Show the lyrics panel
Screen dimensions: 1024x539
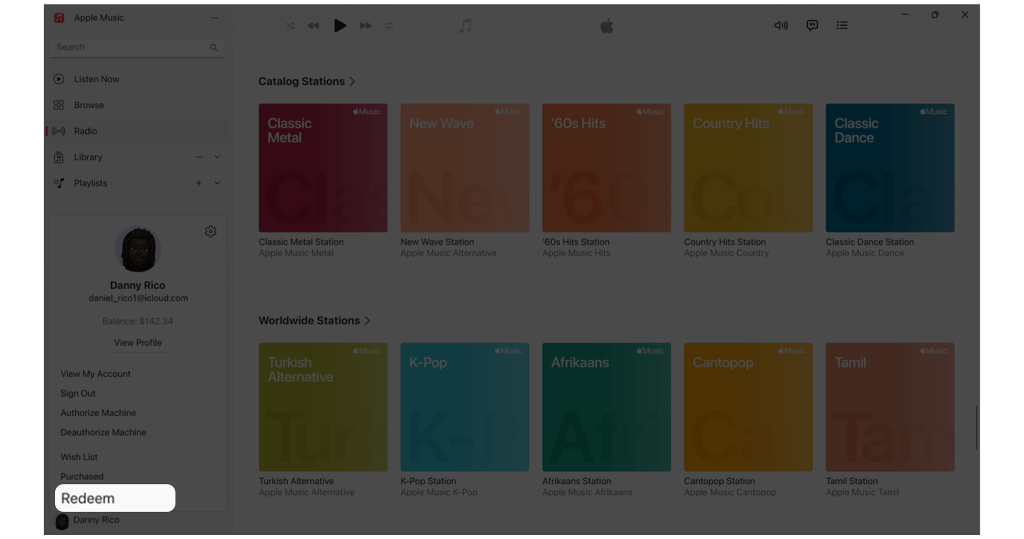click(812, 26)
